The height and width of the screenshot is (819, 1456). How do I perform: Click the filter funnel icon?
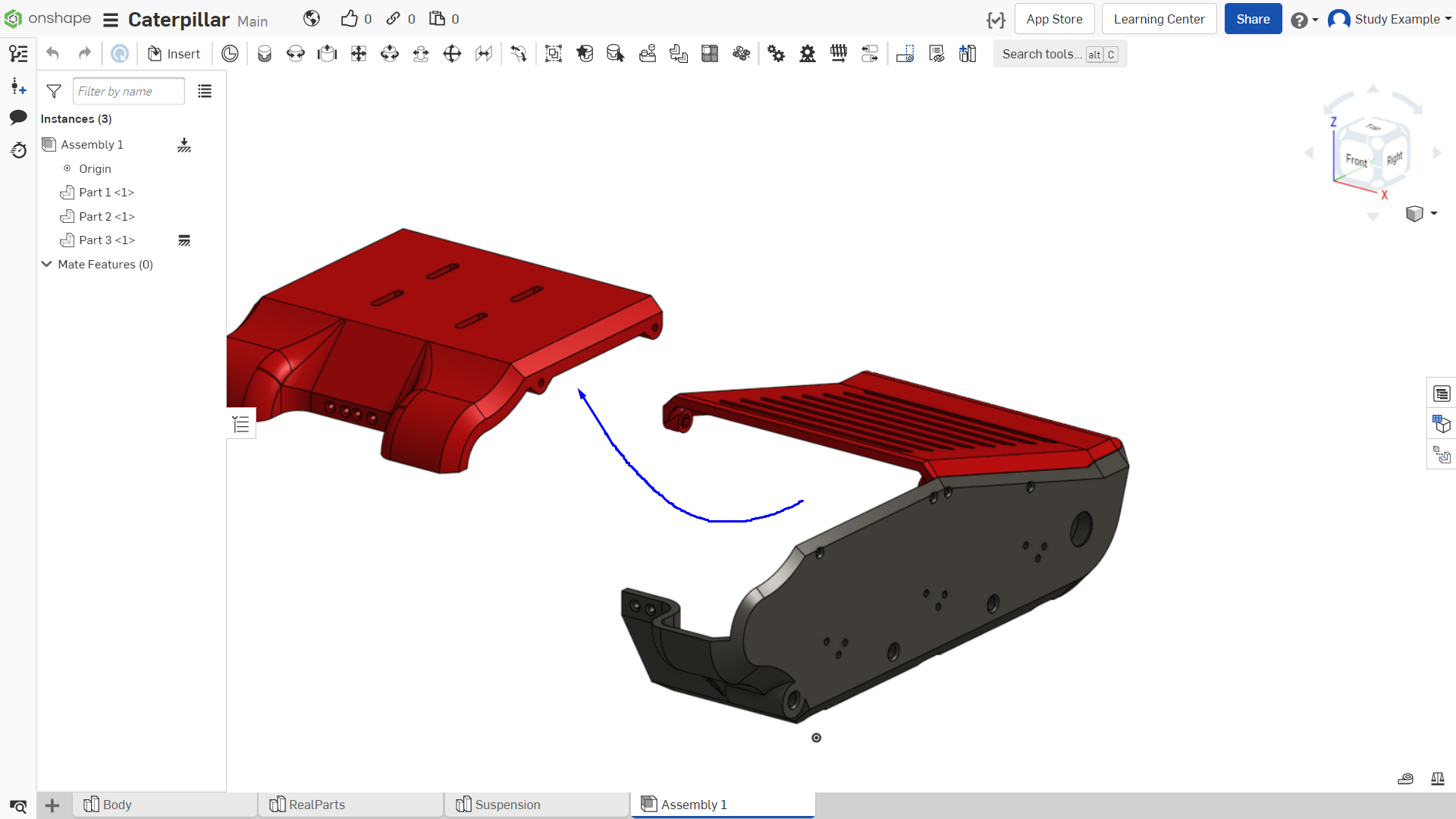click(x=54, y=91)
